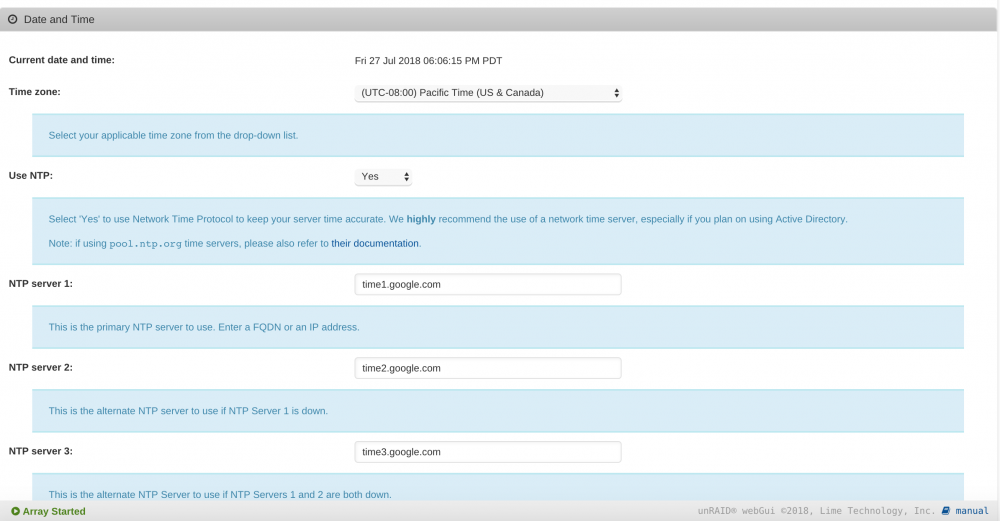Focus the NTP server 2 input field
Viewport: 1000px width, 521px height.
(488, 368)
